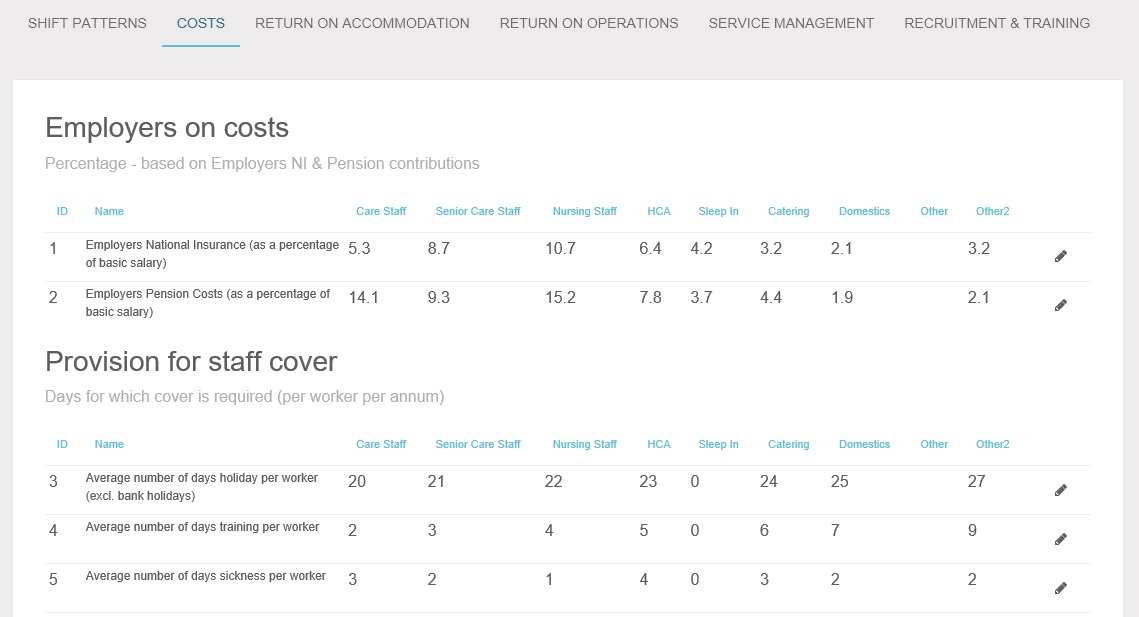Screen dimensions: 1139x617
Task: Click Catering holiday days value 24
Action: click(769, 482)
